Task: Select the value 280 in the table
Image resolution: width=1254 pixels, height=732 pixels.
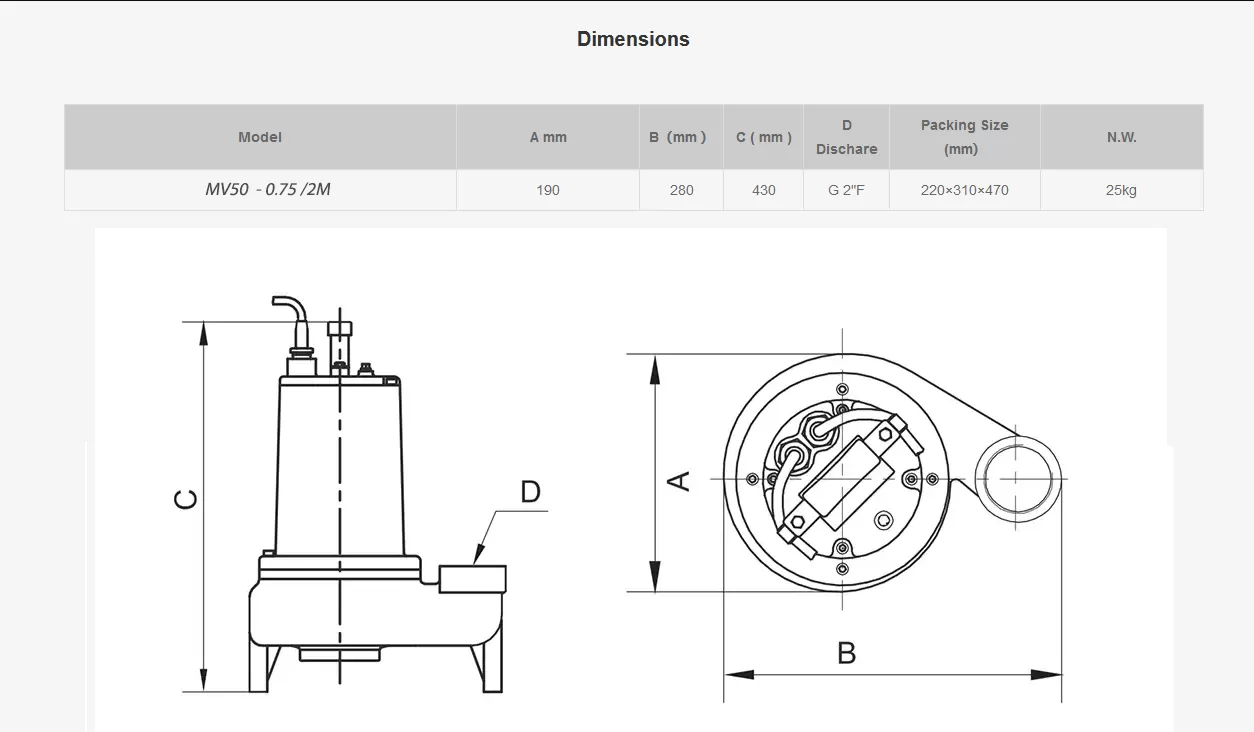Action: (x=680, y=189)
